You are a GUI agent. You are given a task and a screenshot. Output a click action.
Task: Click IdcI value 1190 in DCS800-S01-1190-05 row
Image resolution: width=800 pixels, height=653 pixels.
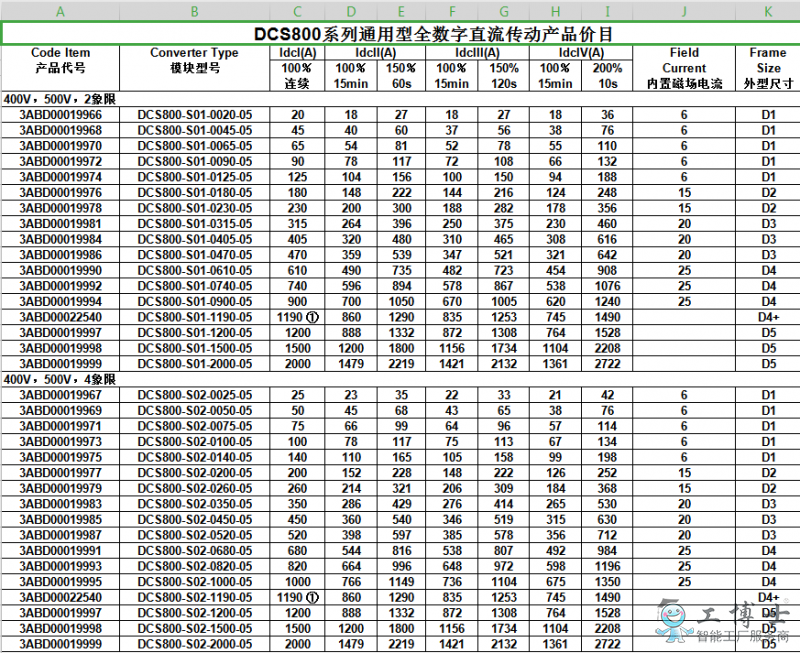pyautogui.click(x=297, y=317)
